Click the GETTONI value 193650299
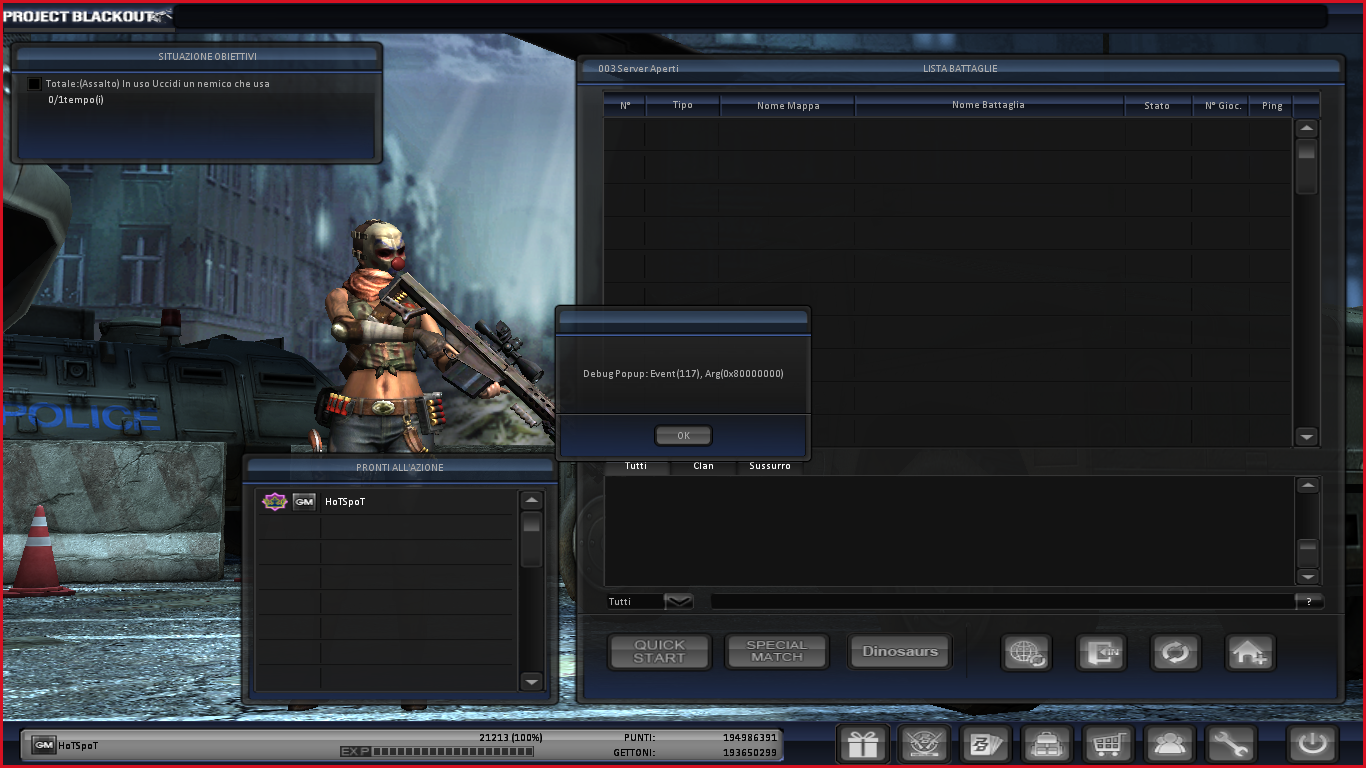The height and width of the screenshot is (768, 1366). 750,752
